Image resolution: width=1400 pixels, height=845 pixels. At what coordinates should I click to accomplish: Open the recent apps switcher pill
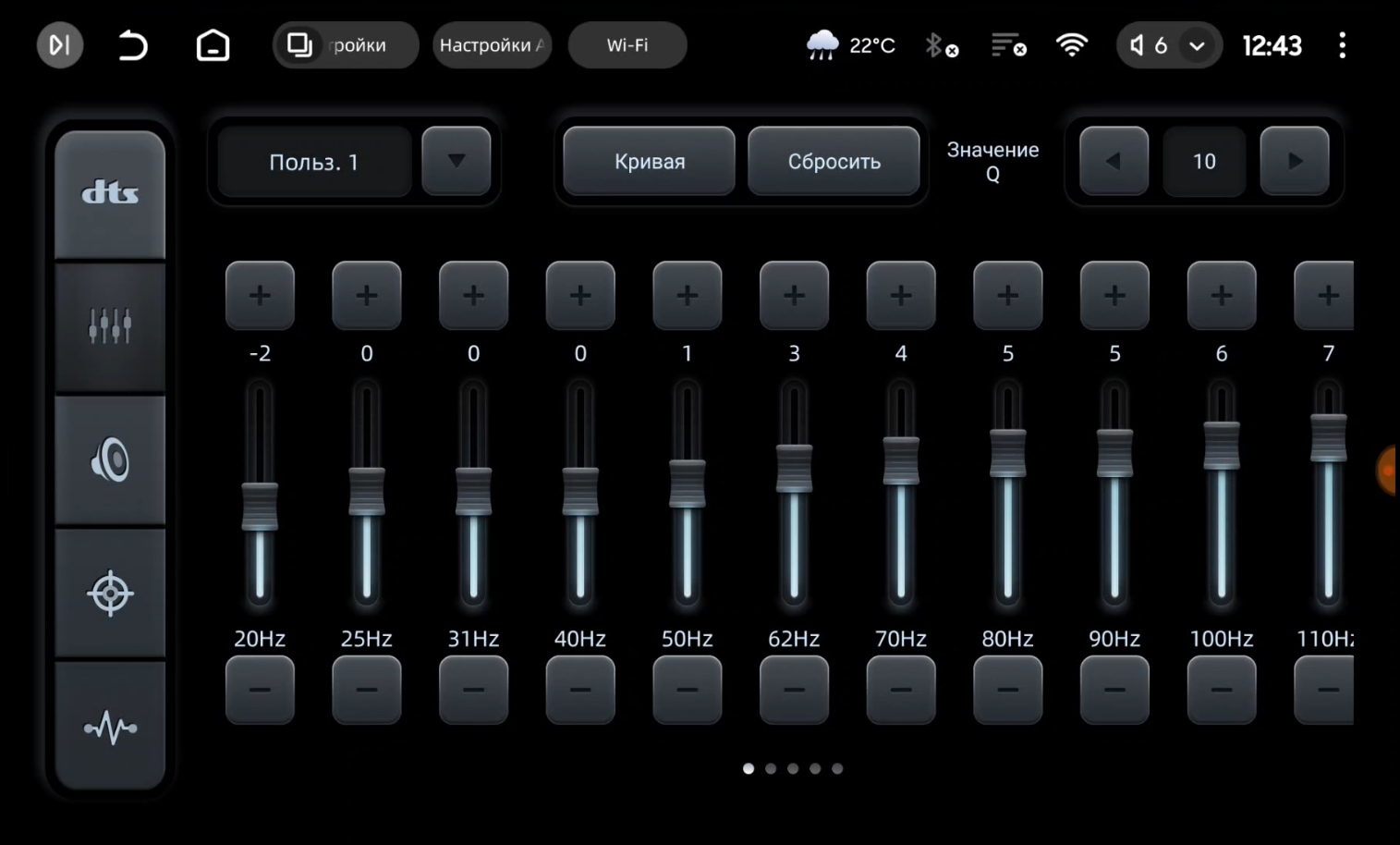pyautogui.click(x=344, y=45)
